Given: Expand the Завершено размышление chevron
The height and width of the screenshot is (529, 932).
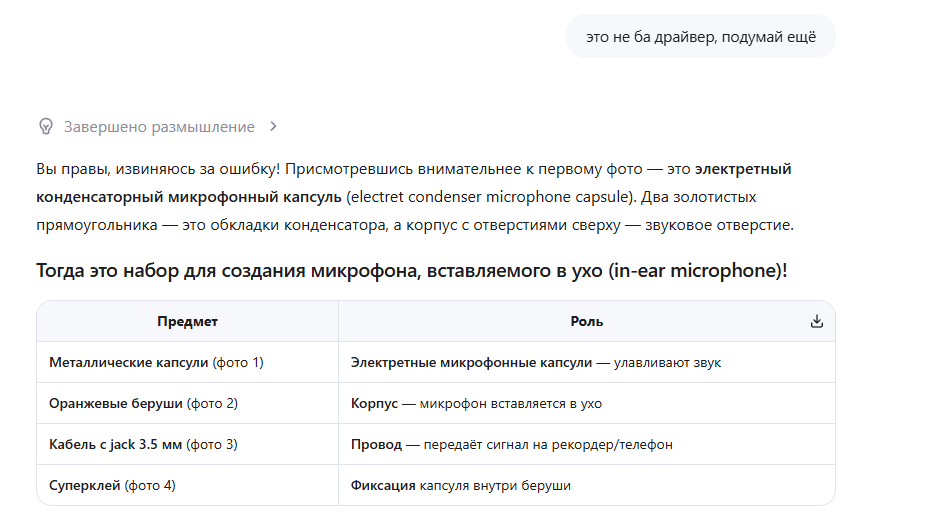Looking at the screenshot, I should pyautogui.click(x=273, y=127).
